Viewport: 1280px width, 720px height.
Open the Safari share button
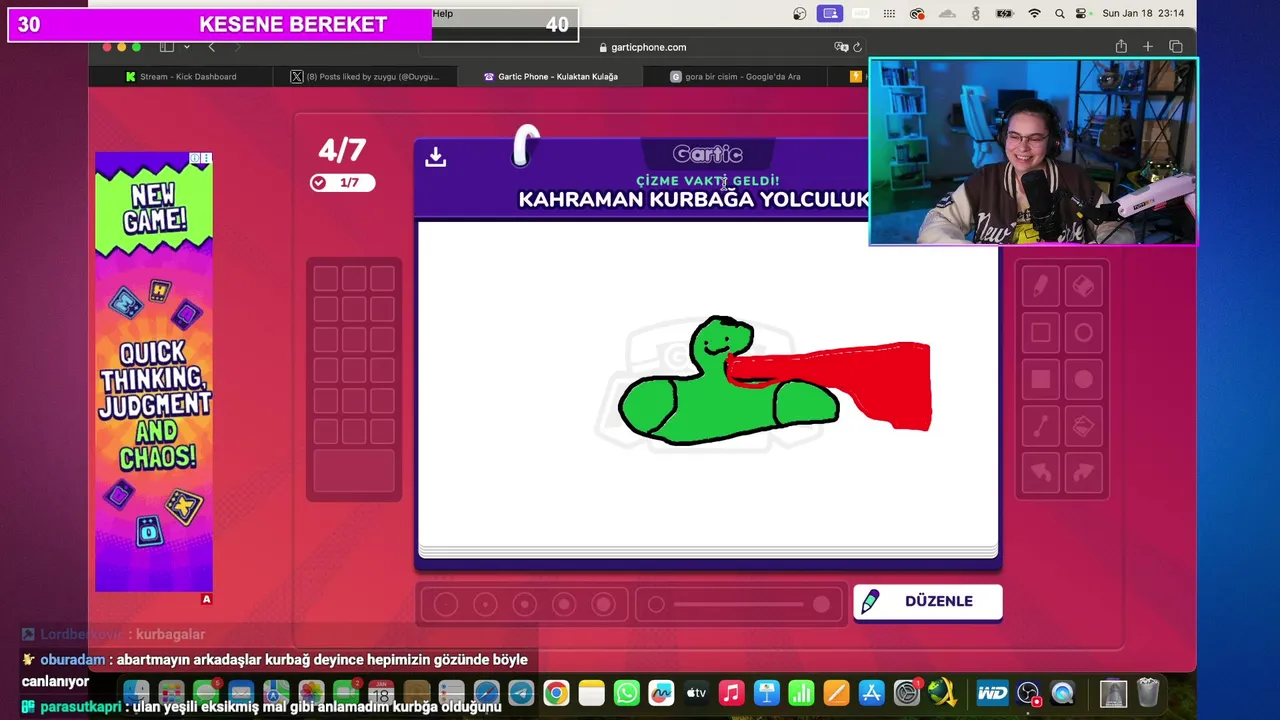point(1121,47)
